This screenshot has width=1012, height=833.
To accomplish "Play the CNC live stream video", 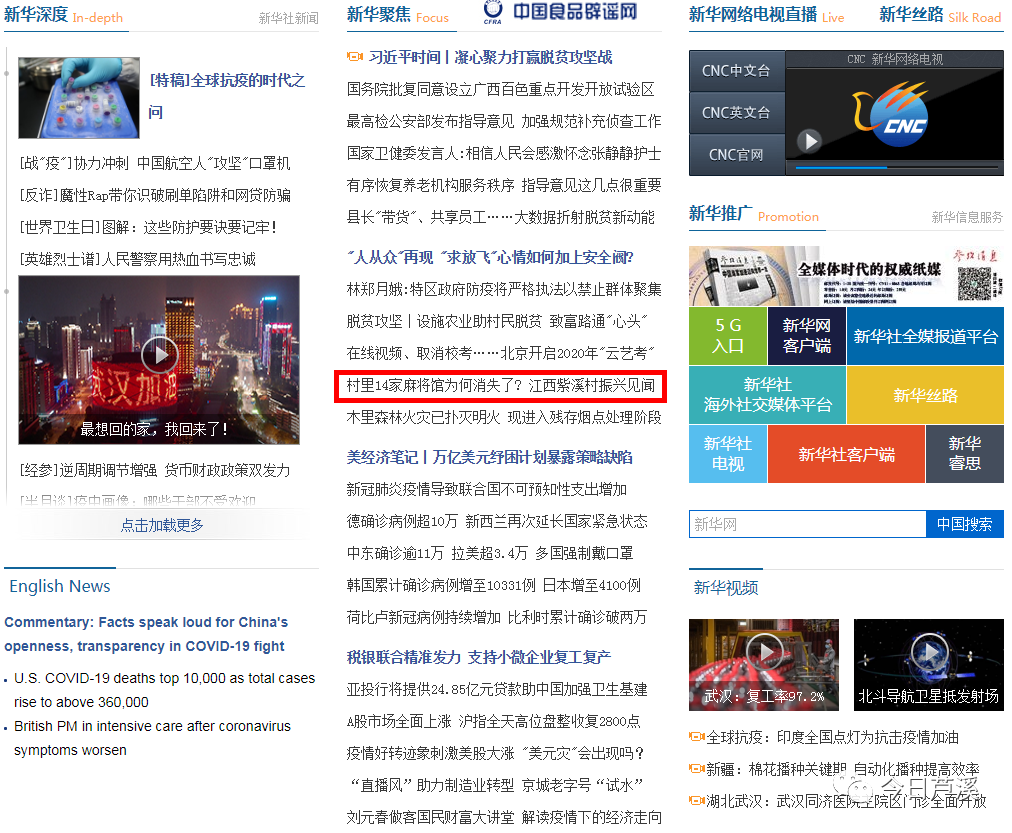I will tap(810, 141).
